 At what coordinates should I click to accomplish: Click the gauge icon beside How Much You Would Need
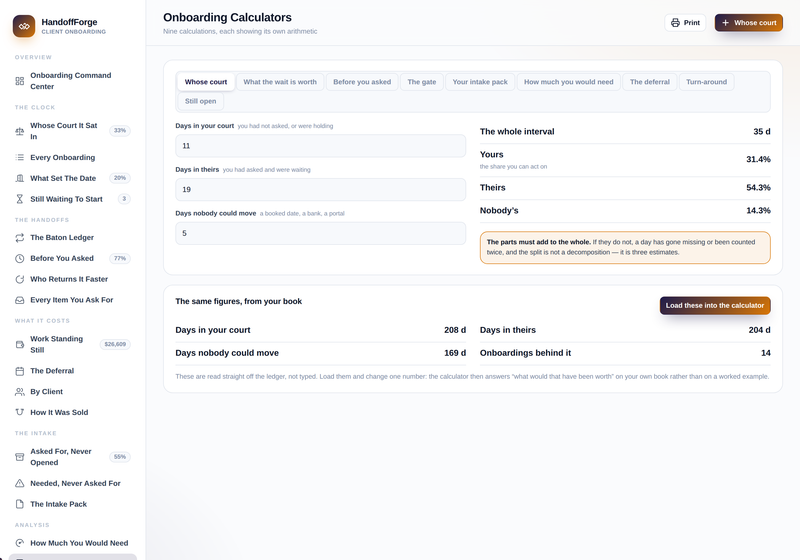tap(19, 543)
